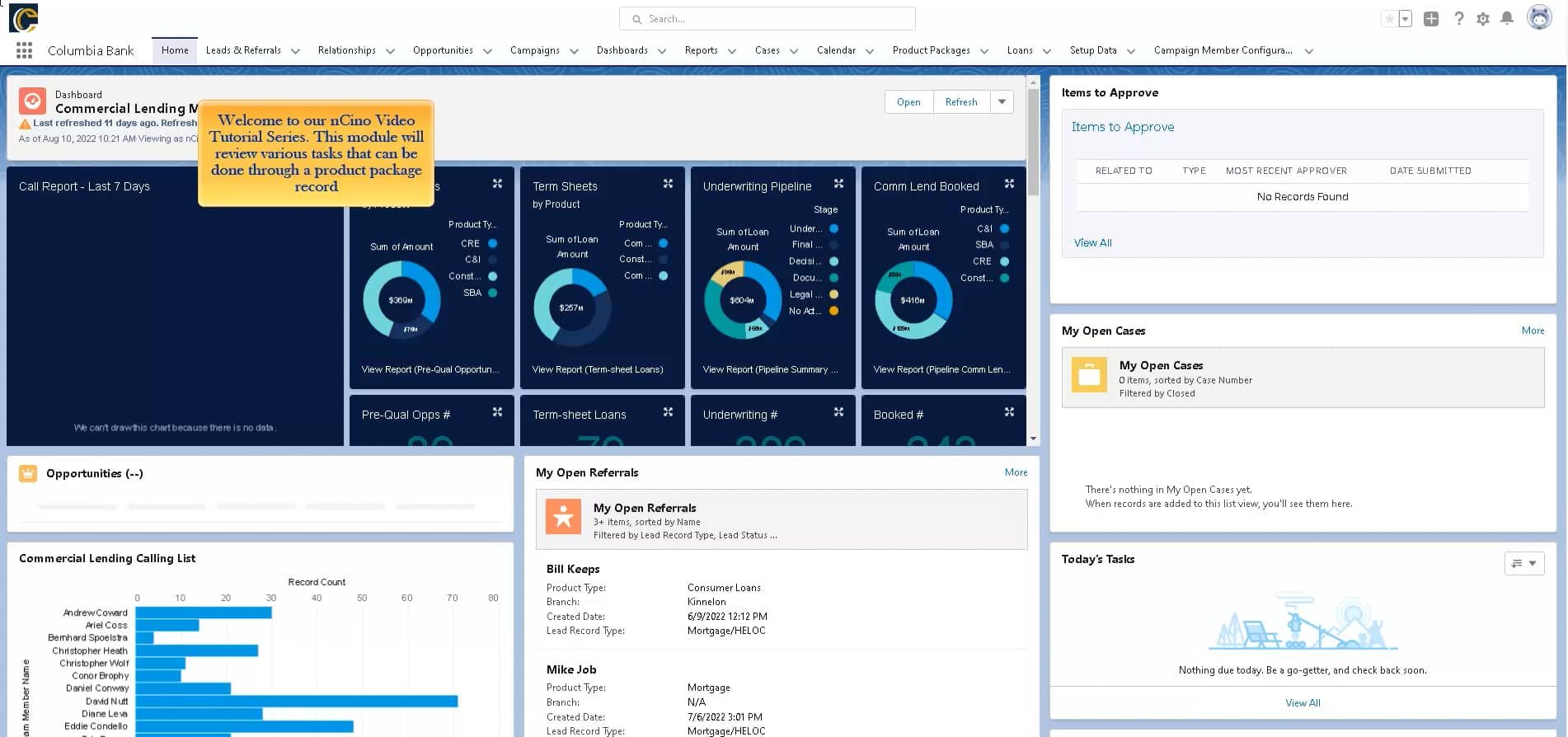Open Campaigns tab dropdown chevron
Image resolution: width=1568 pixels, height=737 pixels.
(x=574, y=51)
